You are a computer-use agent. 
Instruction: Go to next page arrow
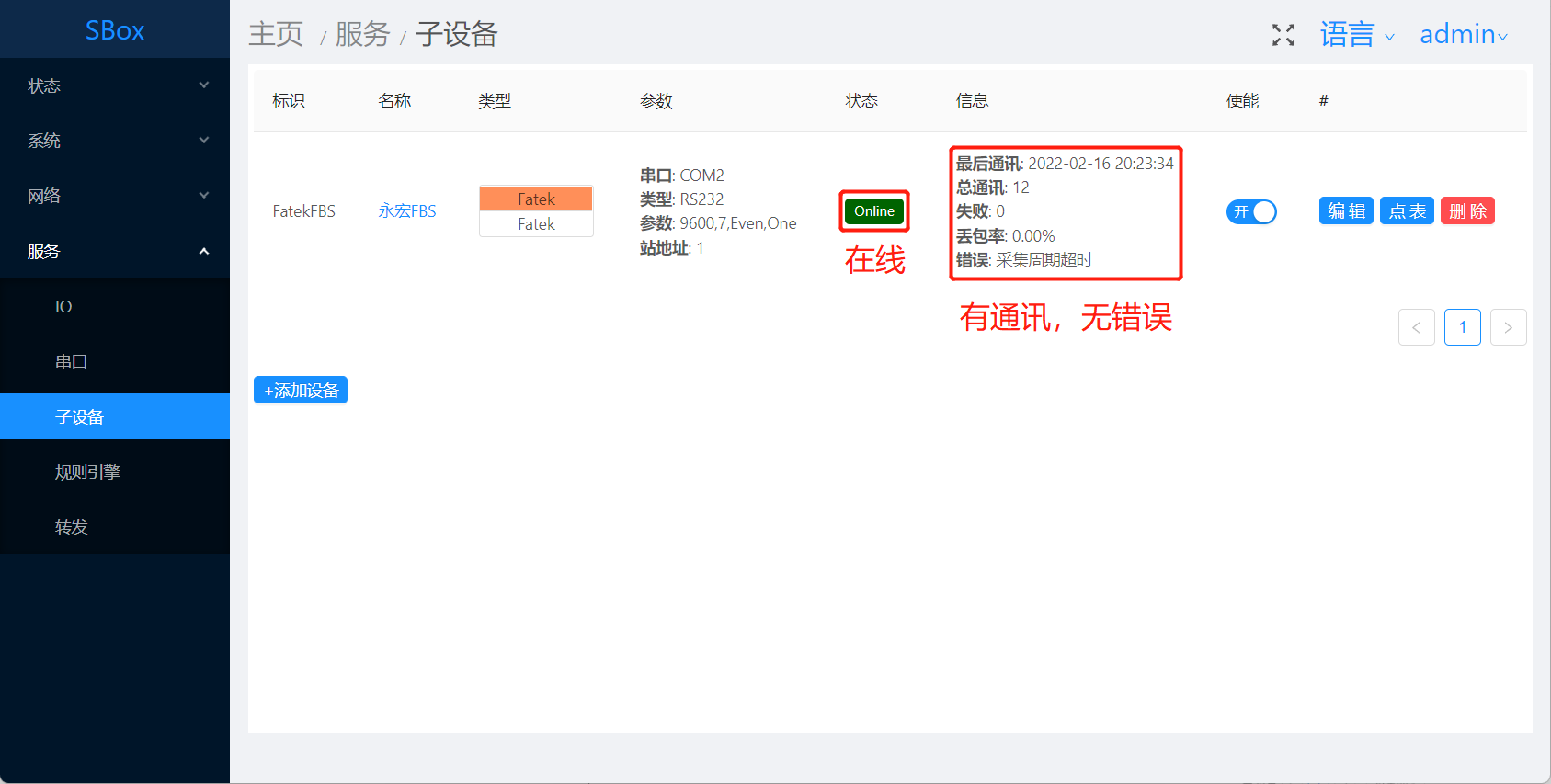(x=1509, y=327)
